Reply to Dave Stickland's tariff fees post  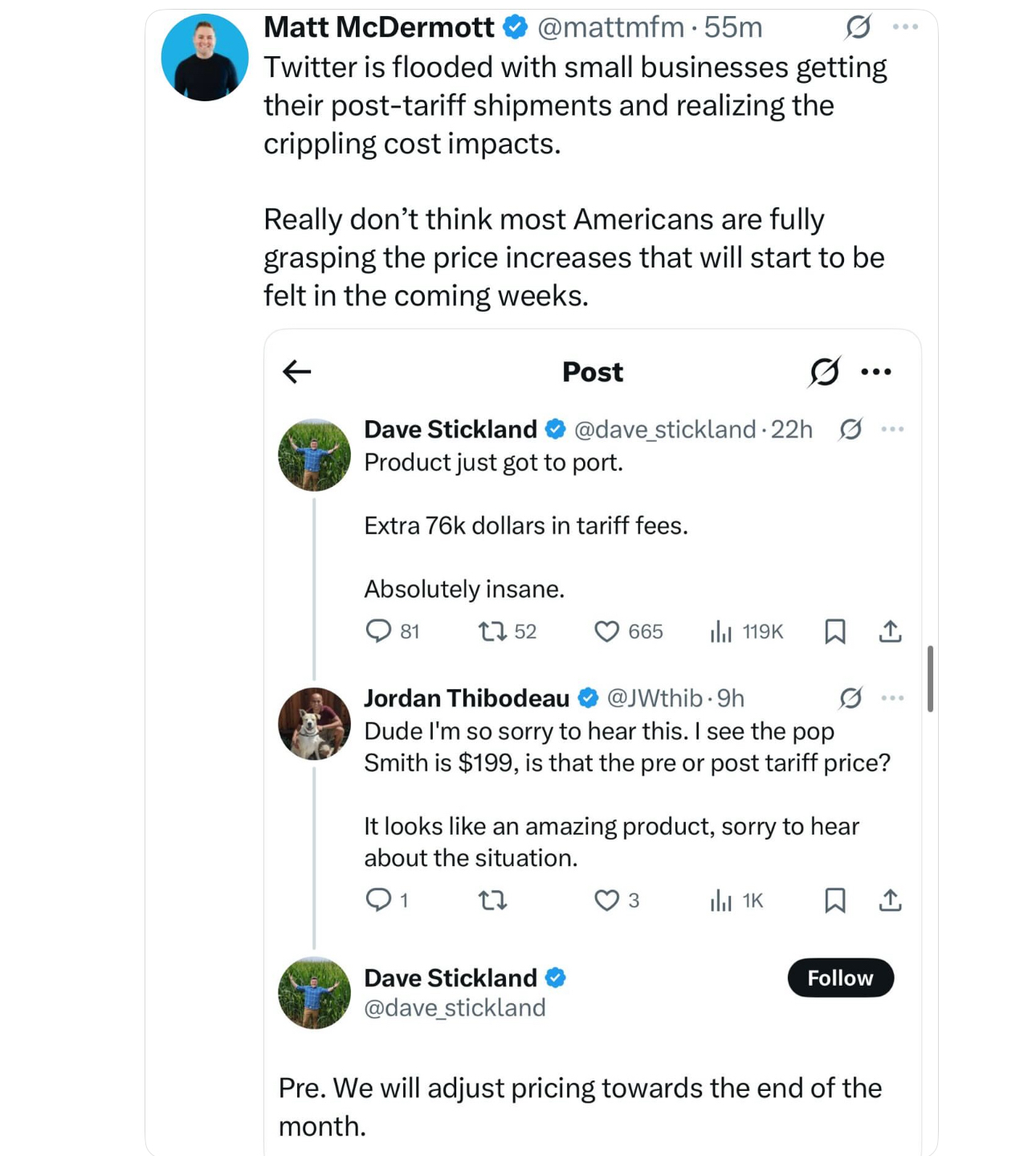[x=378, y=631]
